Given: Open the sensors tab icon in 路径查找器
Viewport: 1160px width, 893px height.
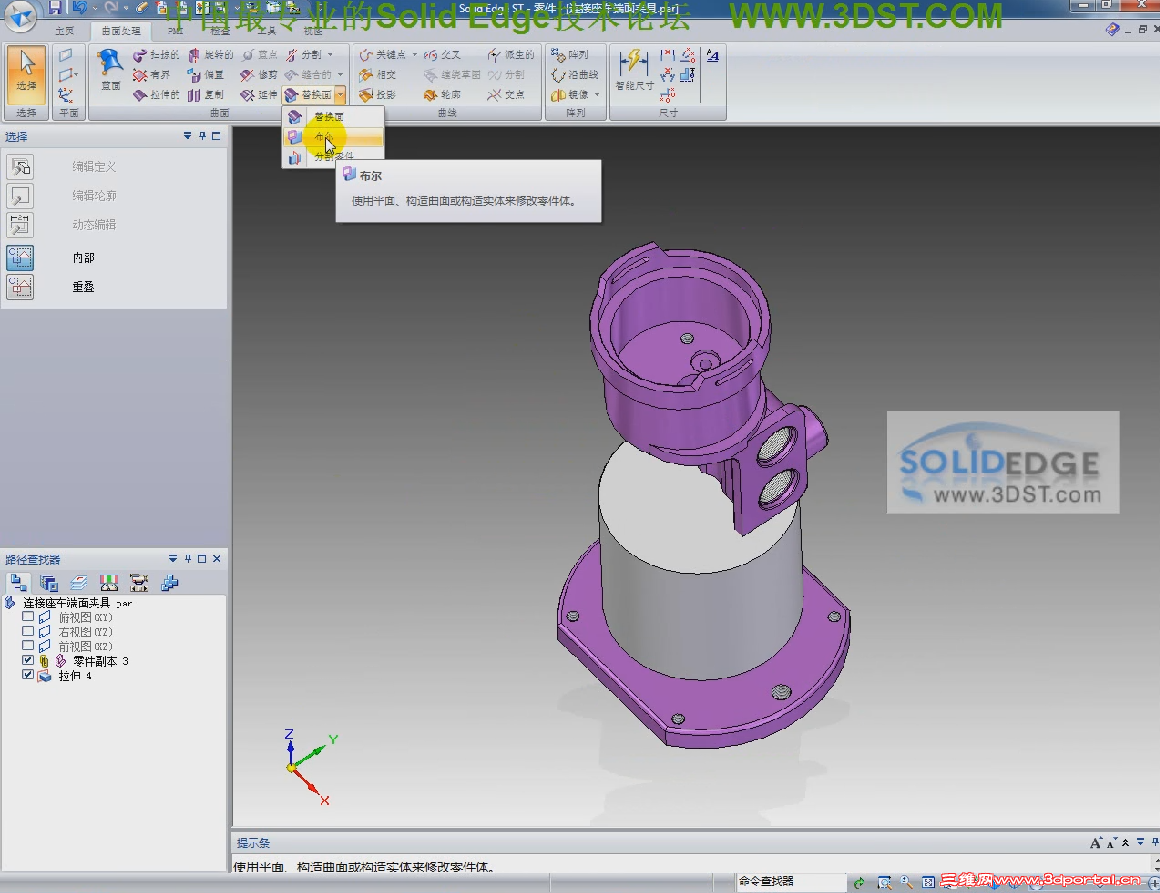Looking at the screenshot, I should pos(109,583).
